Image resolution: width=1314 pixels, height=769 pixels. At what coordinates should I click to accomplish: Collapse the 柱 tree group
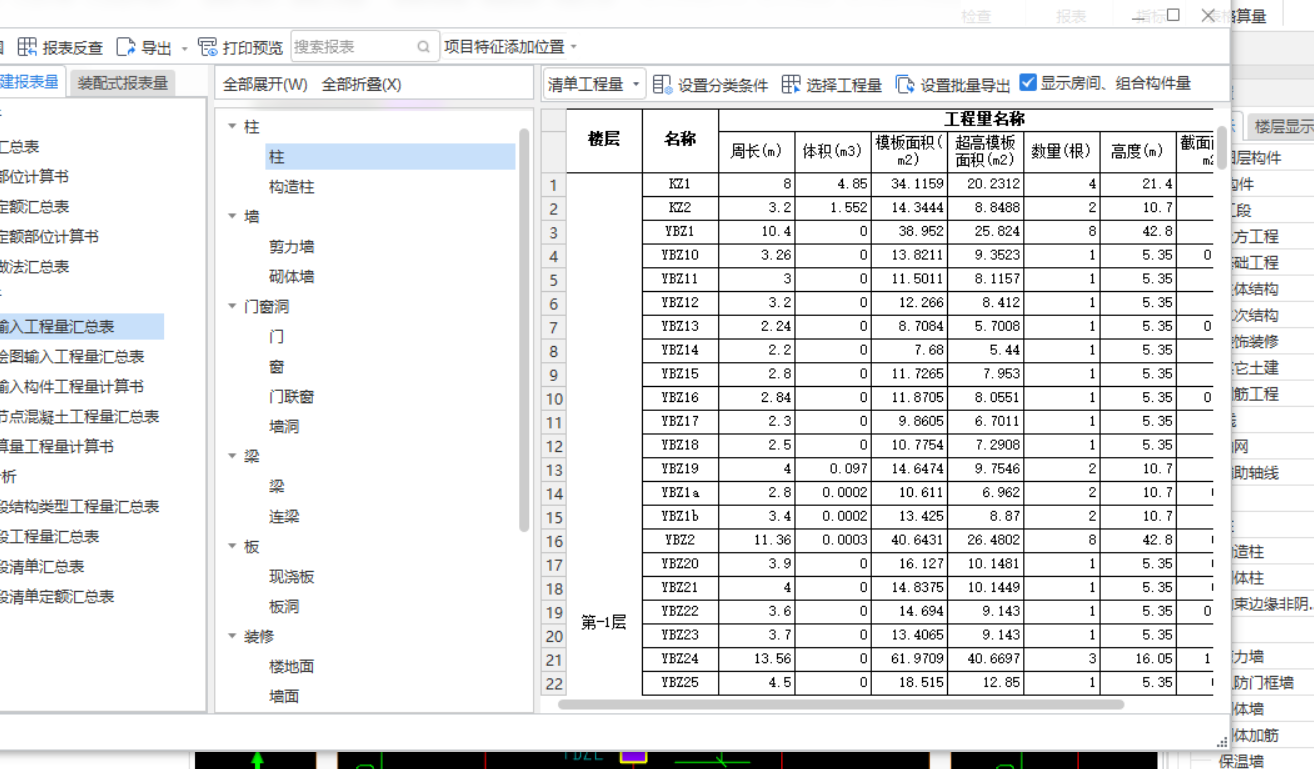pyautogui.click(x=232, y=127)
